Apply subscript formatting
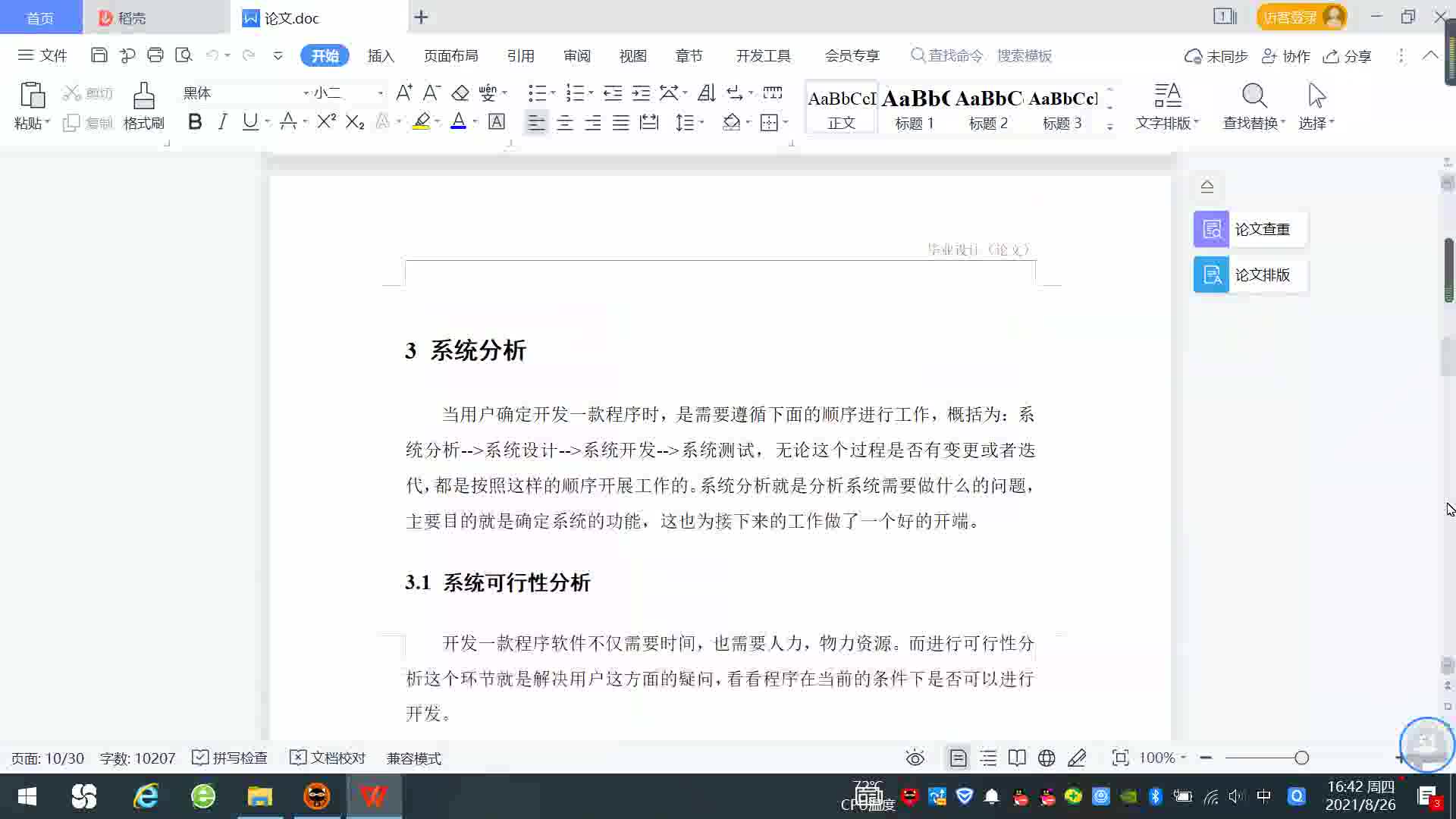Screen dimensions: 1456x819 pos(355,121)
